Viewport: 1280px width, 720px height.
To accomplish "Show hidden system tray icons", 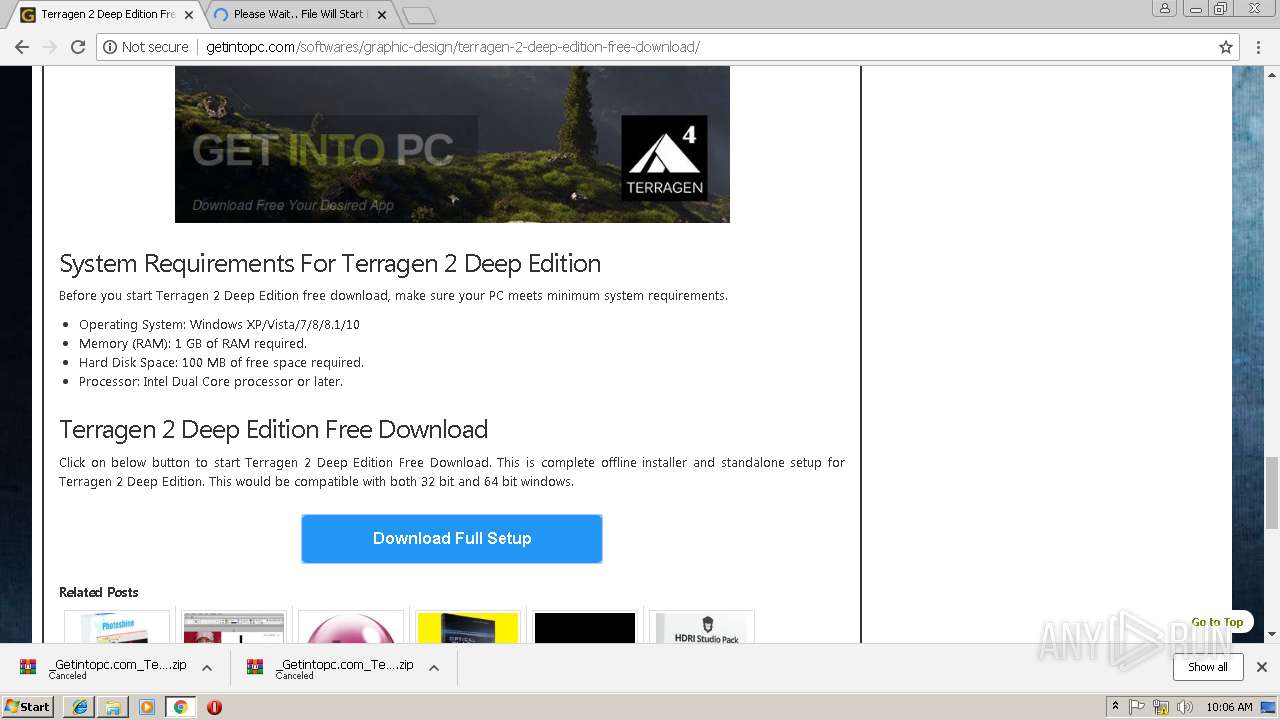I will coord(1115,707).
